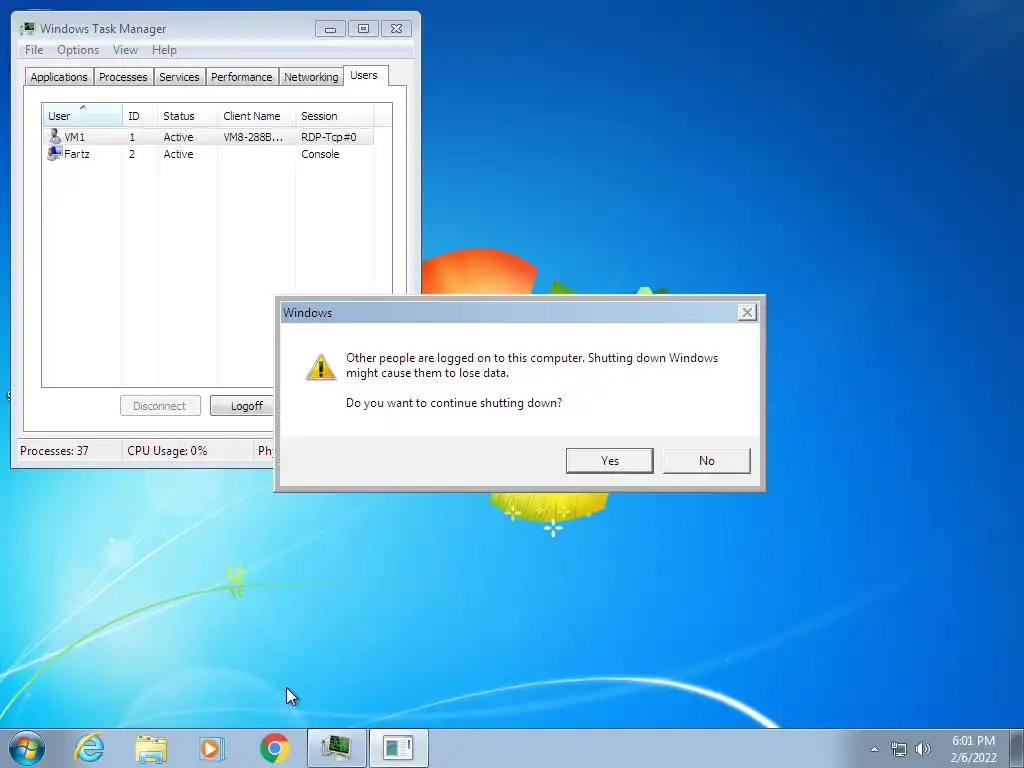Open the Help menu in Task Manager
This screenshot has height=768, width=1024.
click(164, 50)
